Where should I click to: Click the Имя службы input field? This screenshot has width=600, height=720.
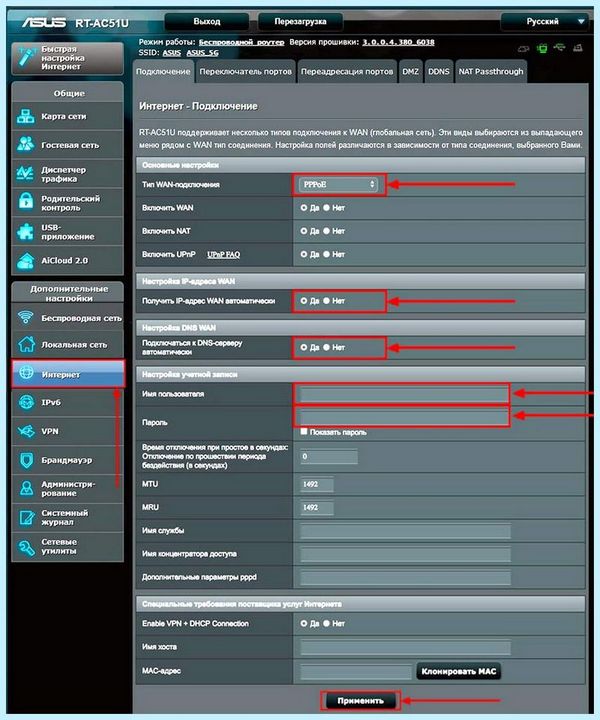point(405,531)
